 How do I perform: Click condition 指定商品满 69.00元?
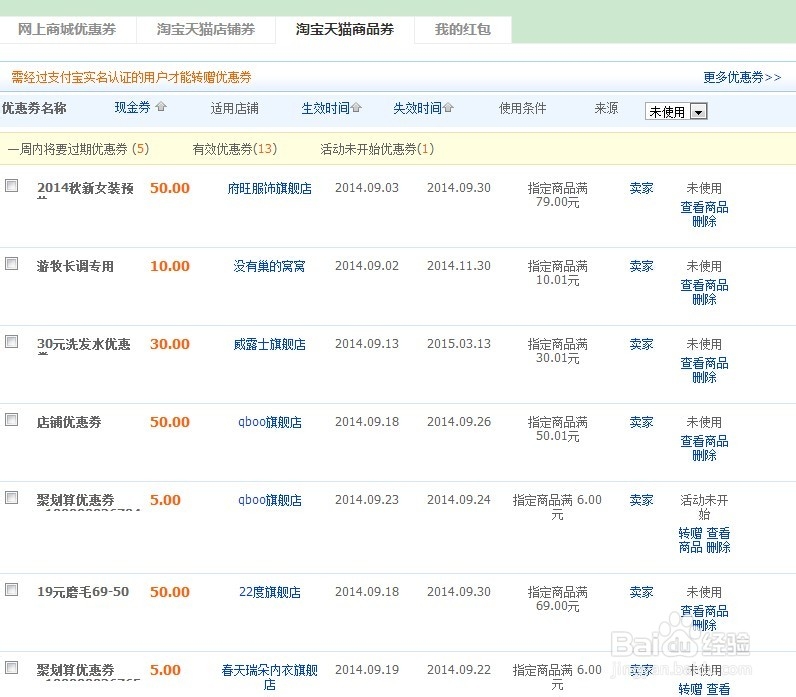(x=557, y=599)
